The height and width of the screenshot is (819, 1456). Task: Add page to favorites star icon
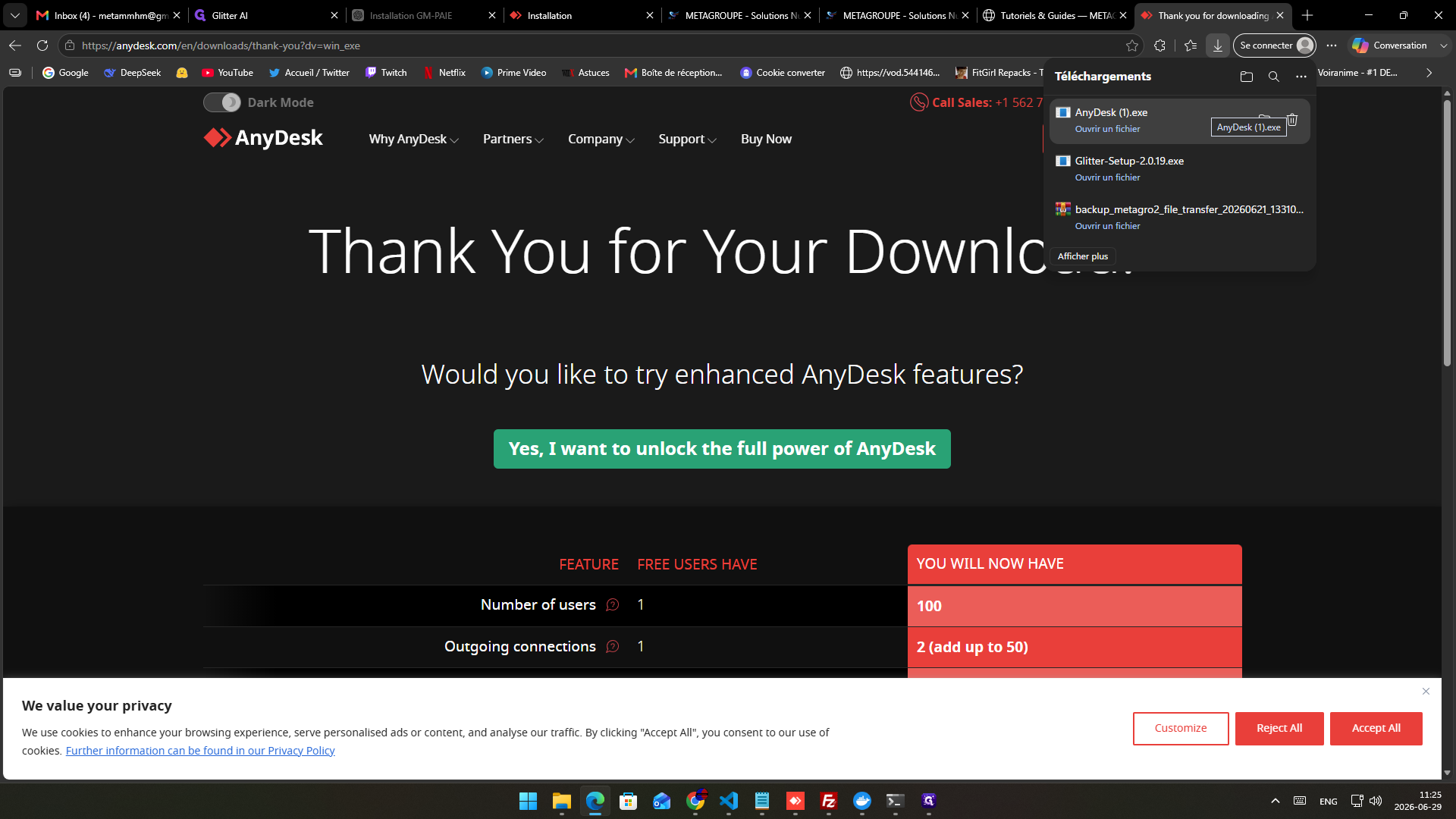[1131, 45]
